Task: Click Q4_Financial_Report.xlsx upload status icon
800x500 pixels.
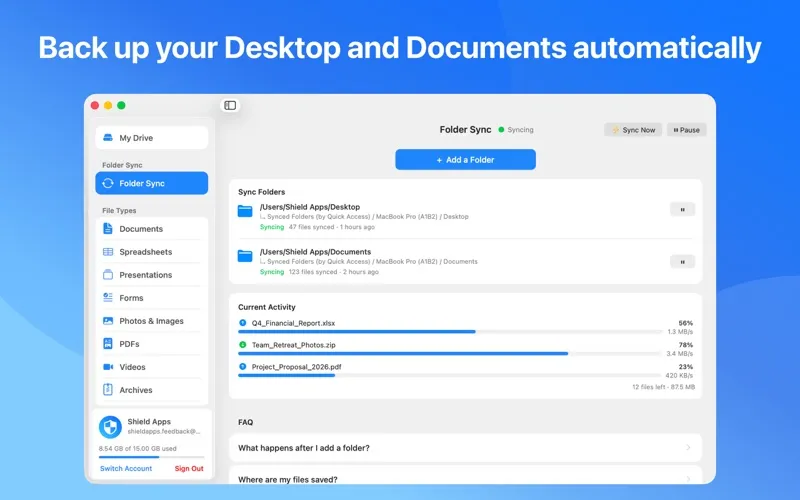Action: click(243, 323)
